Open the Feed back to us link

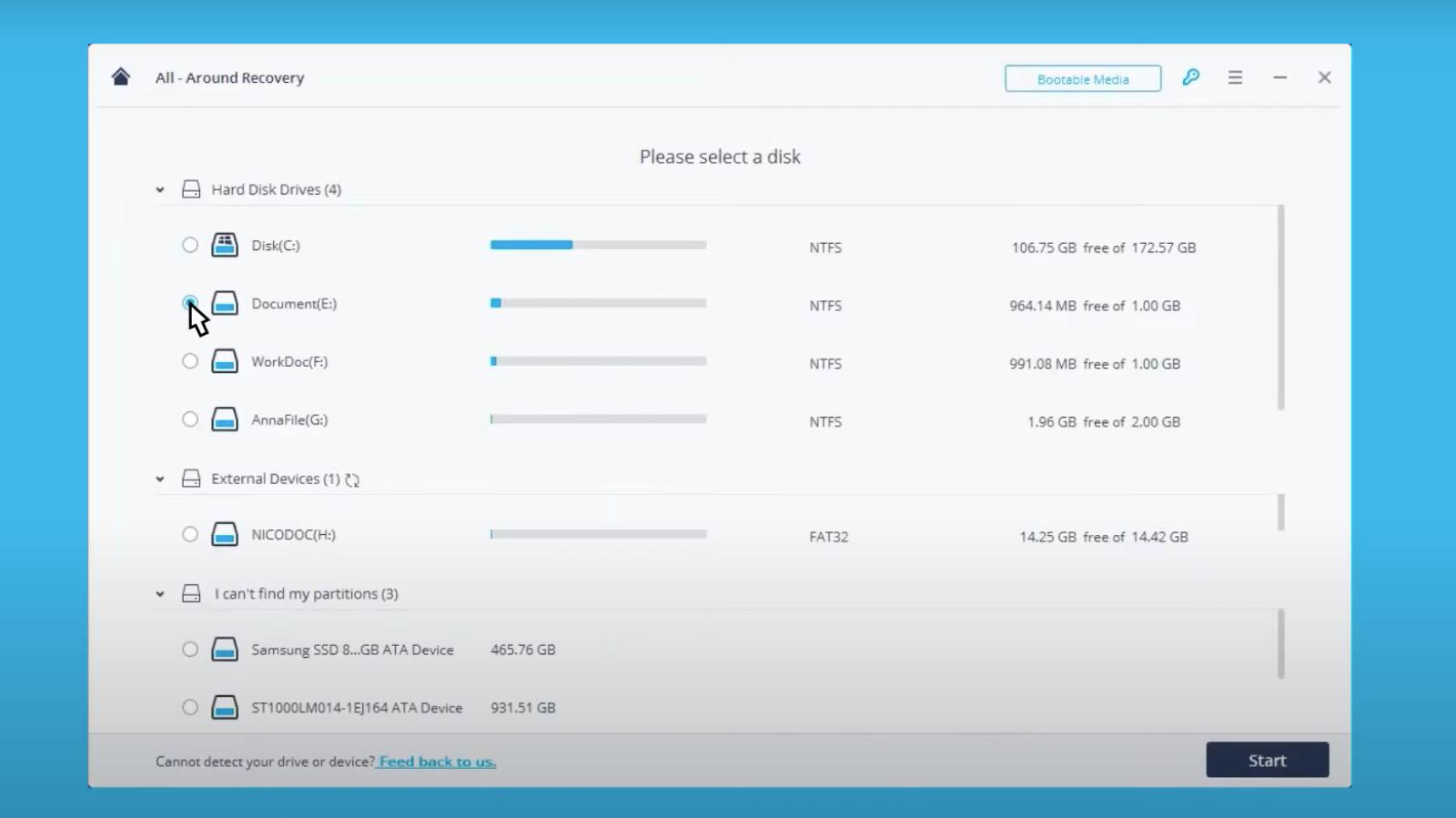point(437,762)
